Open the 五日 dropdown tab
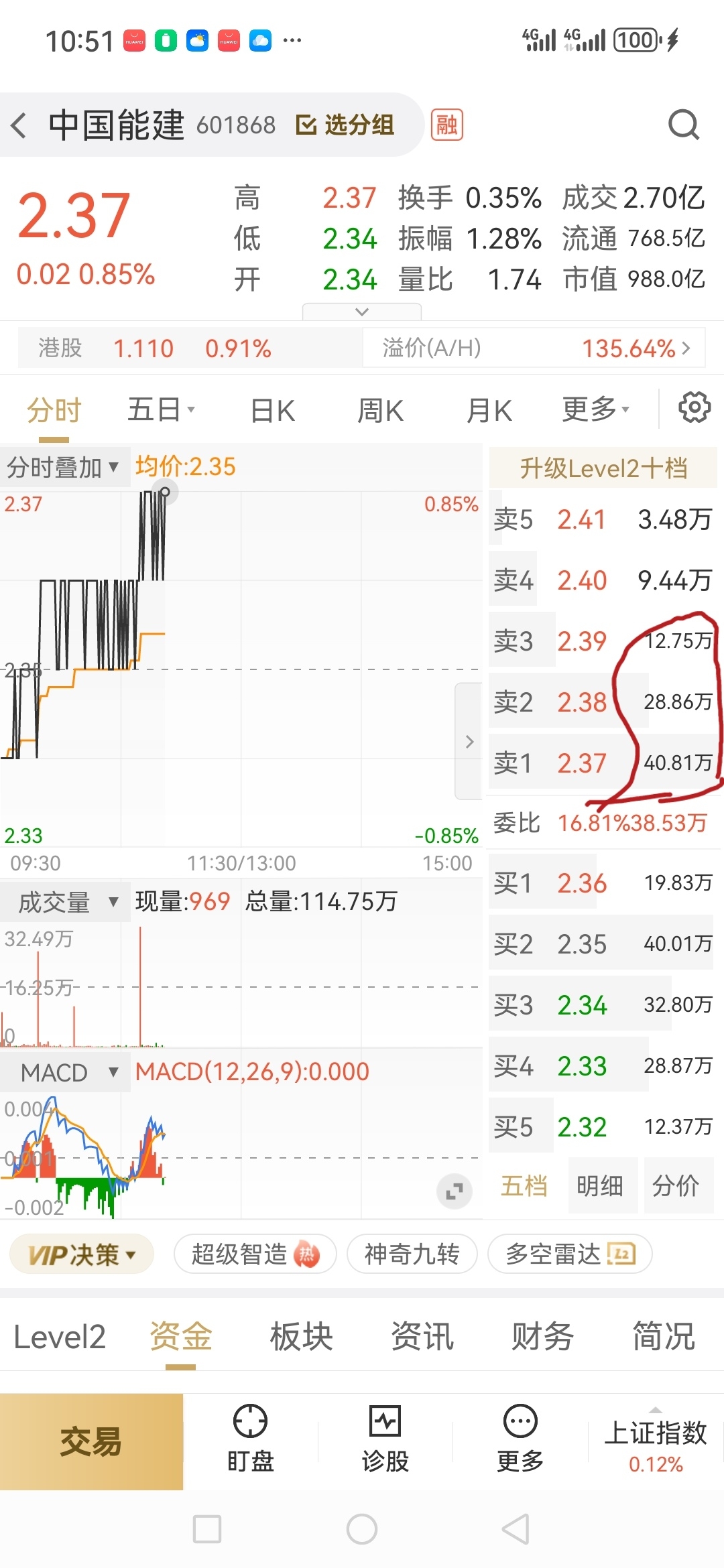 tap(161, 409)
